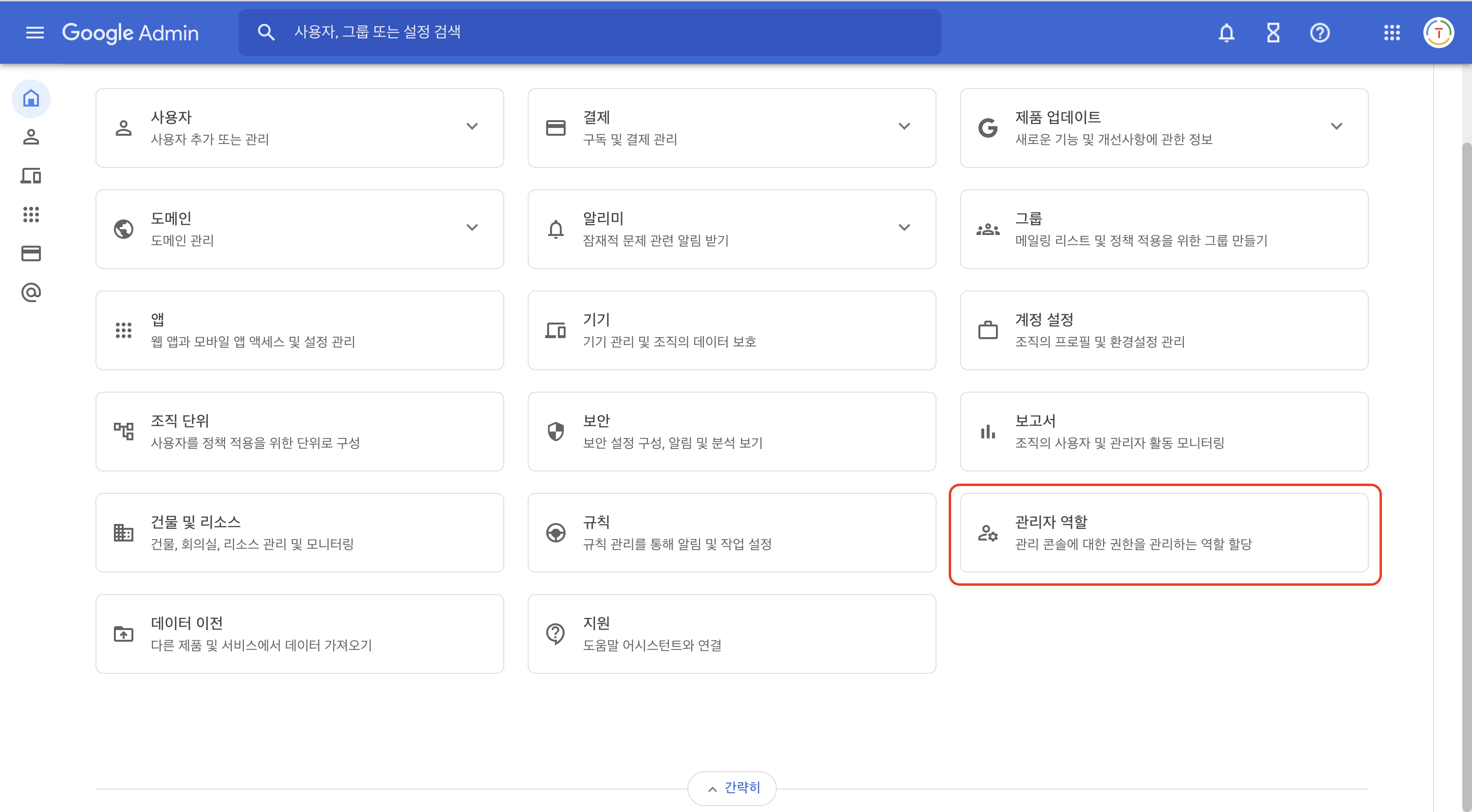Viewport: 1472px width, 812px height.
Task: Open the 데이터 이전 card
Action: tap(299, 633)
